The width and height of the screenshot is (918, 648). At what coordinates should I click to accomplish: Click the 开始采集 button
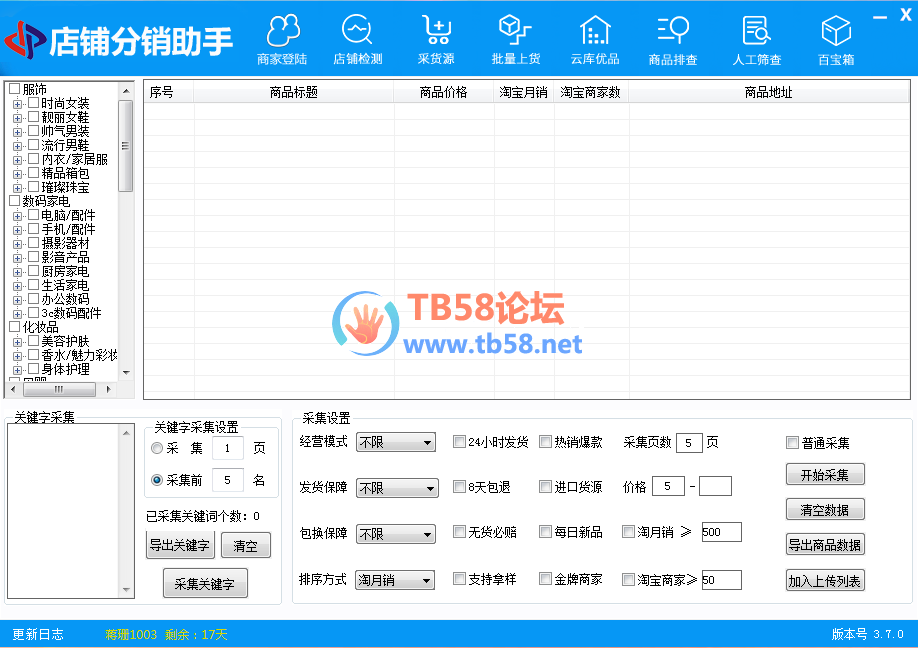point(825,475)
